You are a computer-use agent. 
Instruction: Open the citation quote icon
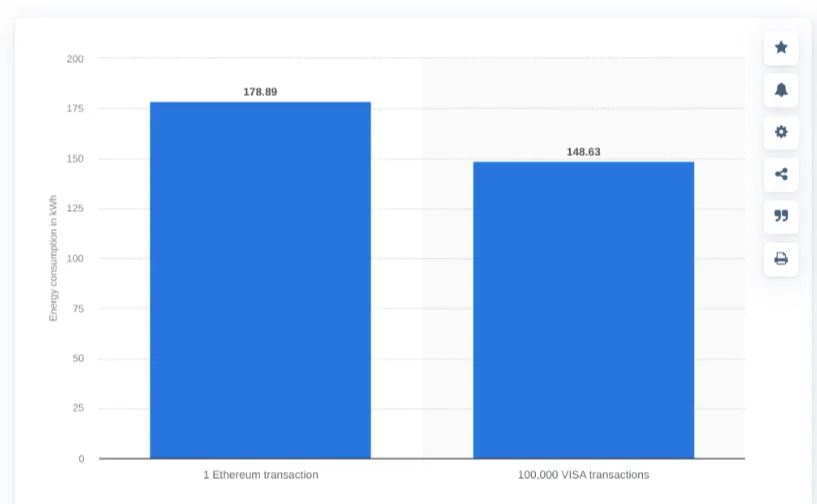tap(781, 216)
